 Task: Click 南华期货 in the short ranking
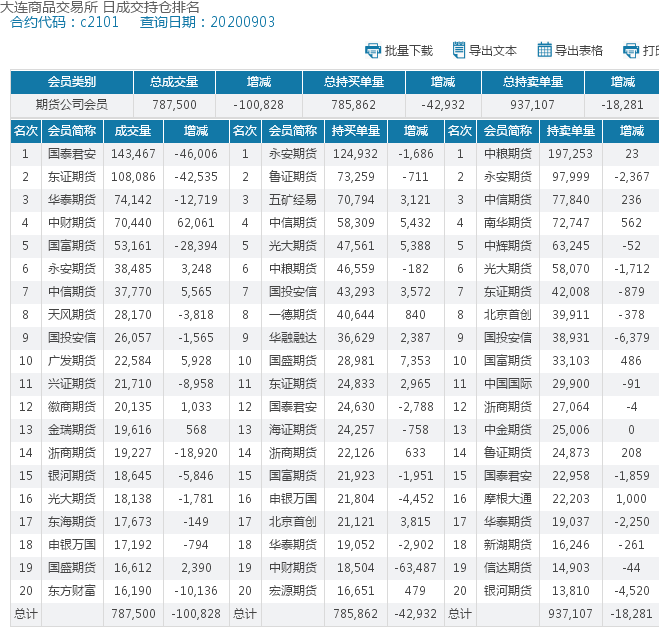click(508, 223)
